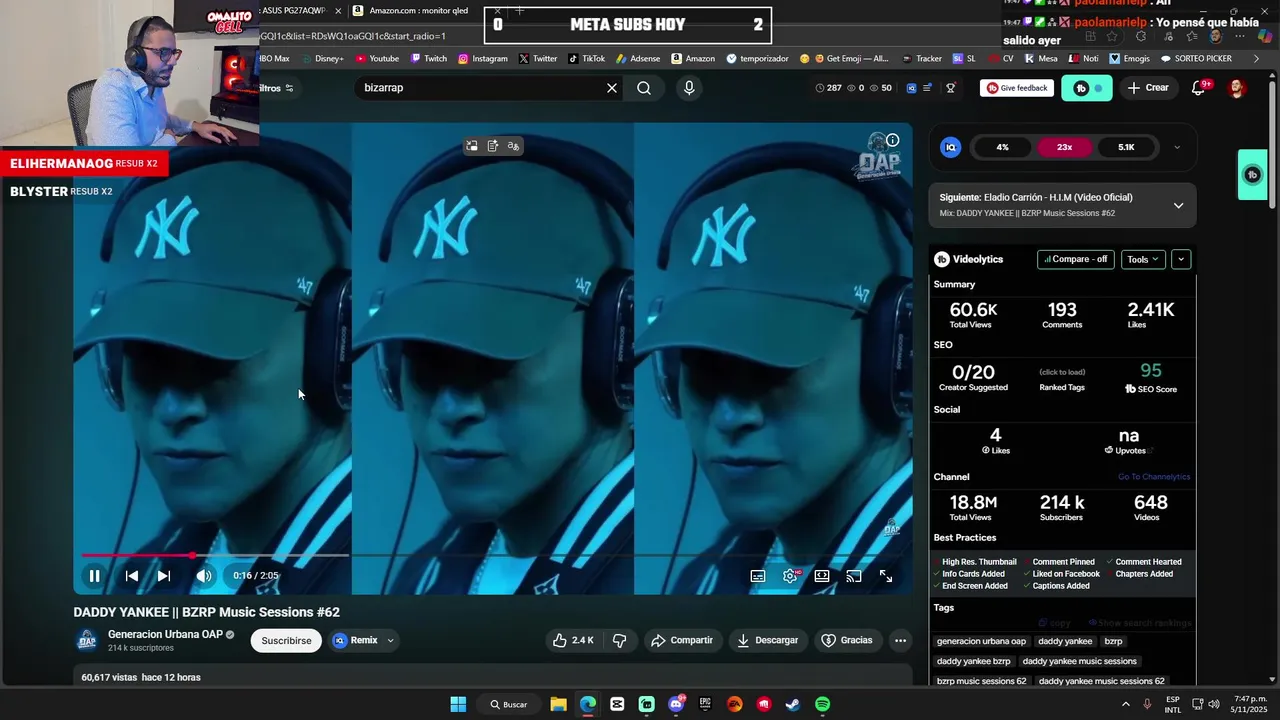The height and width of the screenshot is (720, 1280).
Task: Open the Twitch bookmark
Action: coord(429,59)
